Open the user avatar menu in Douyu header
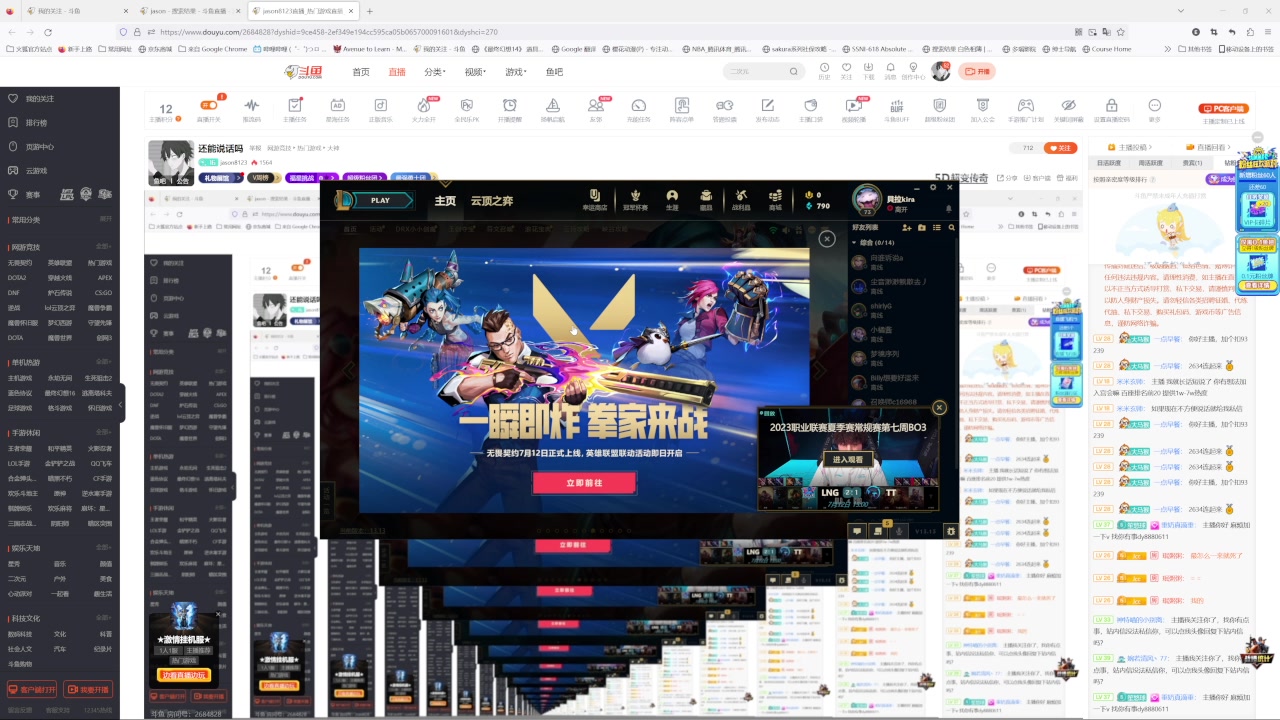1280x720 pixels. 940,71
